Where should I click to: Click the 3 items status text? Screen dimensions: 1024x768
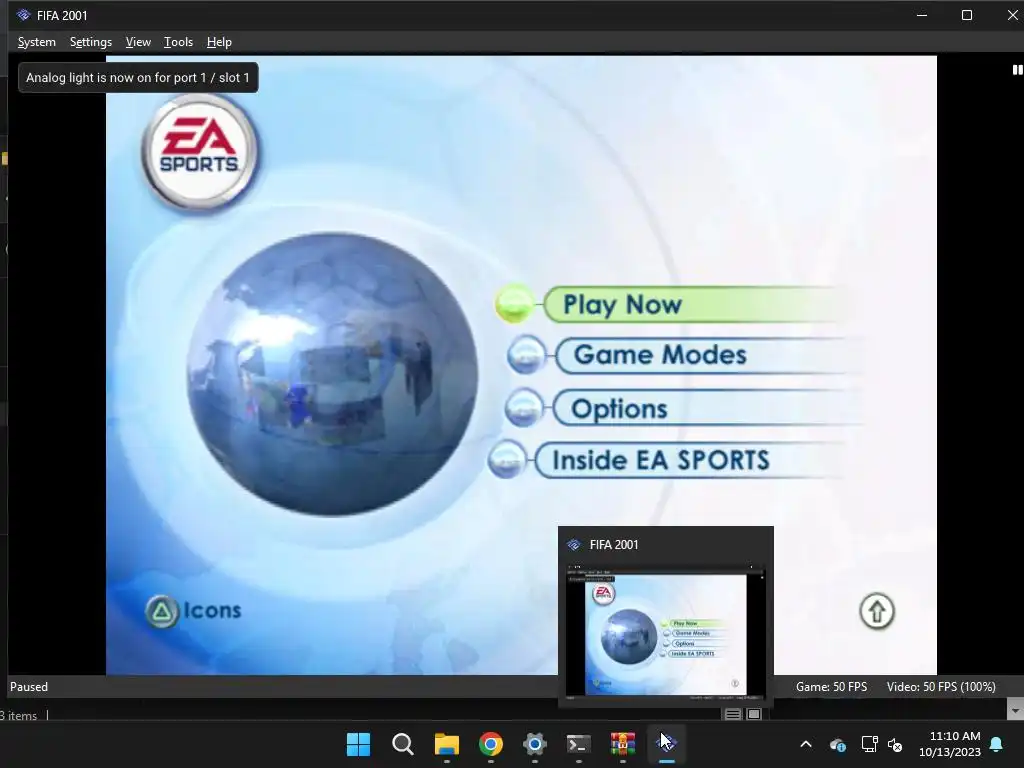(x=18, y=716)
